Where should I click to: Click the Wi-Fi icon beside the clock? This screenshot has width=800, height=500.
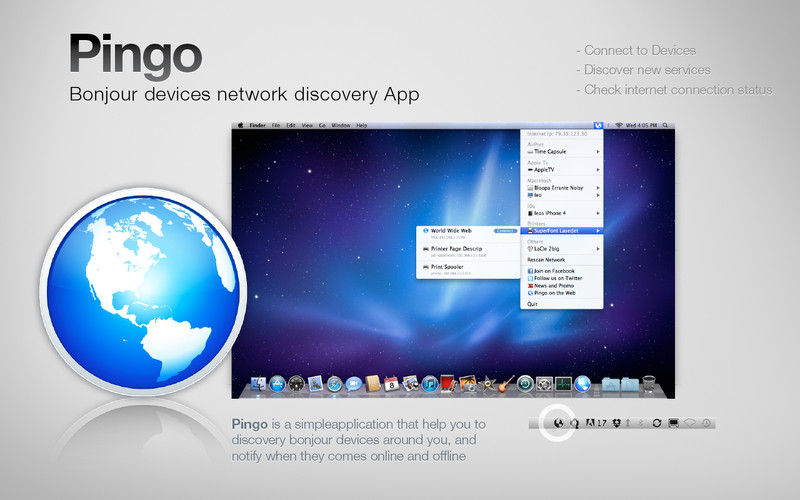tap(619, 125)
